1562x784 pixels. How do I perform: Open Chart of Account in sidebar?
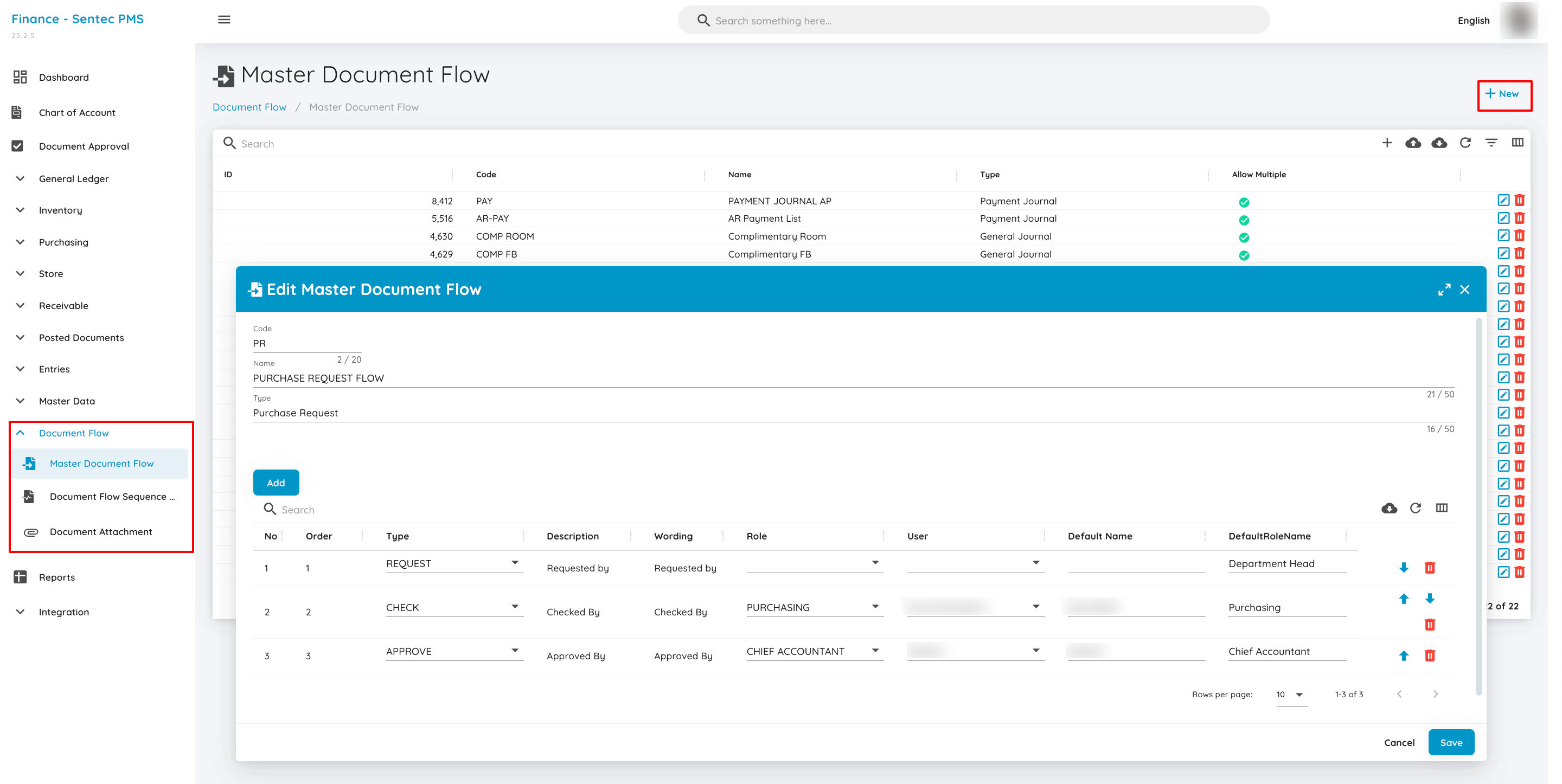pos(76,113)
